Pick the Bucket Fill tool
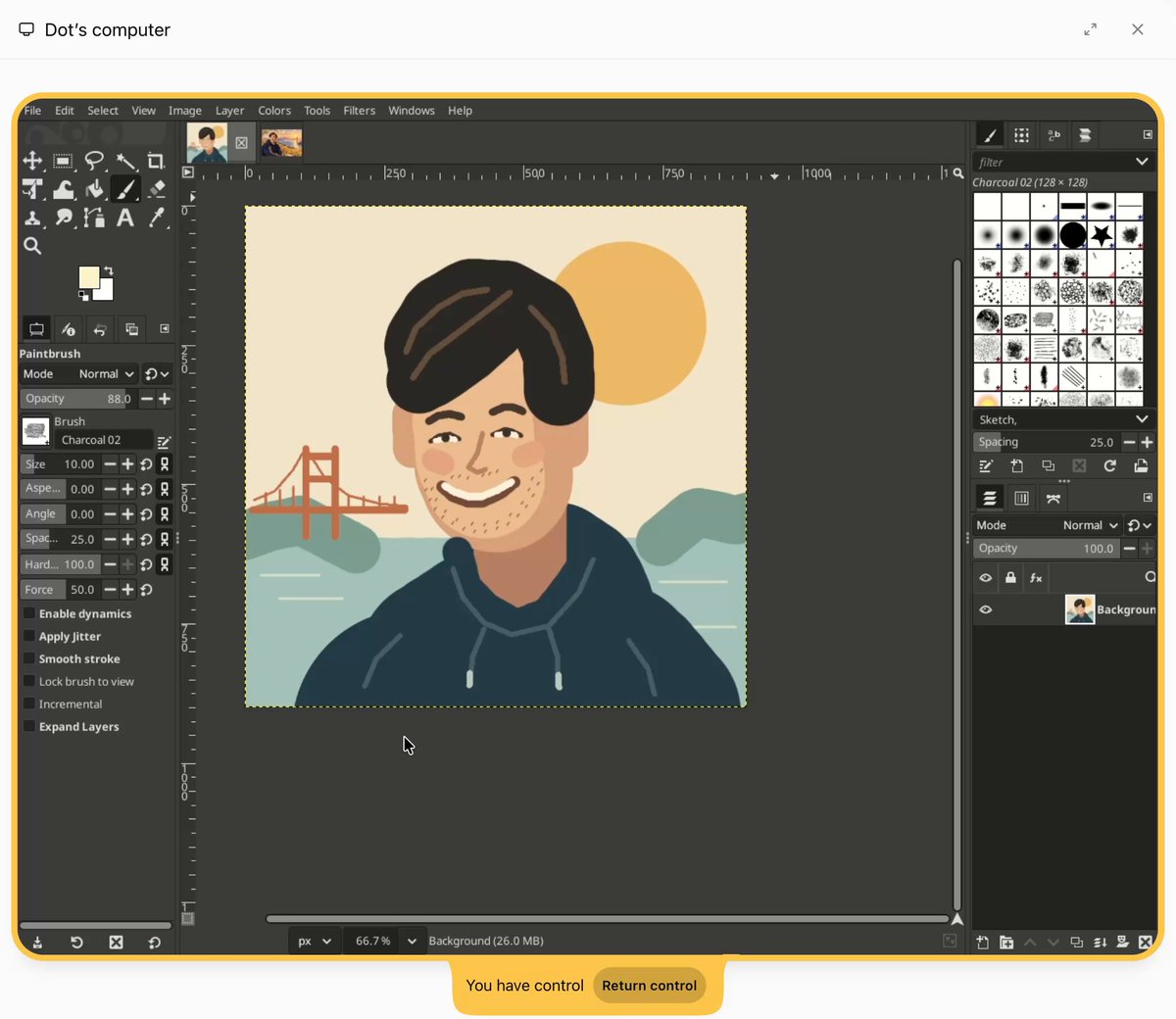The width and height of the screenshot is (1176, 1019). 94,189
